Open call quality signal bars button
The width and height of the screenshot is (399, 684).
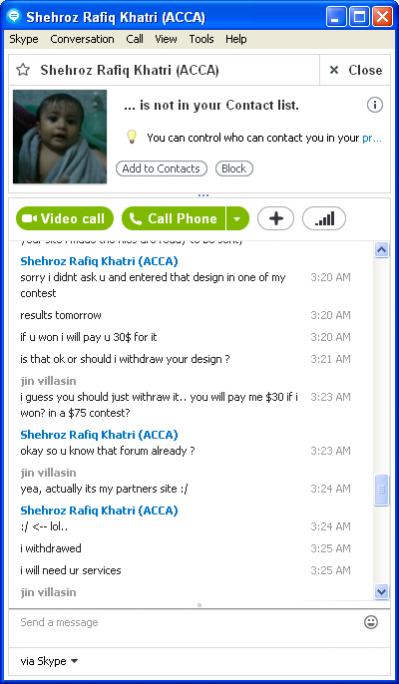coord(324,219)
